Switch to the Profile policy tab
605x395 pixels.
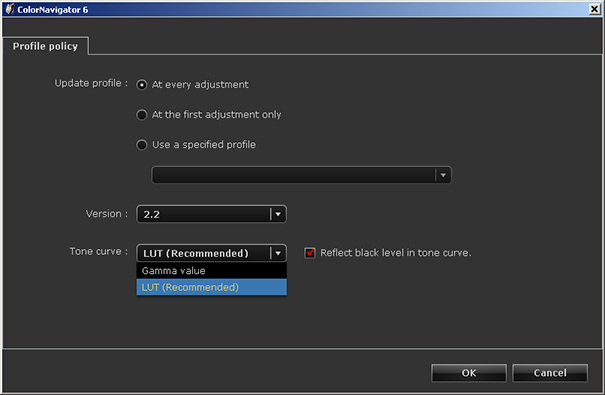[x=45, y=46]
